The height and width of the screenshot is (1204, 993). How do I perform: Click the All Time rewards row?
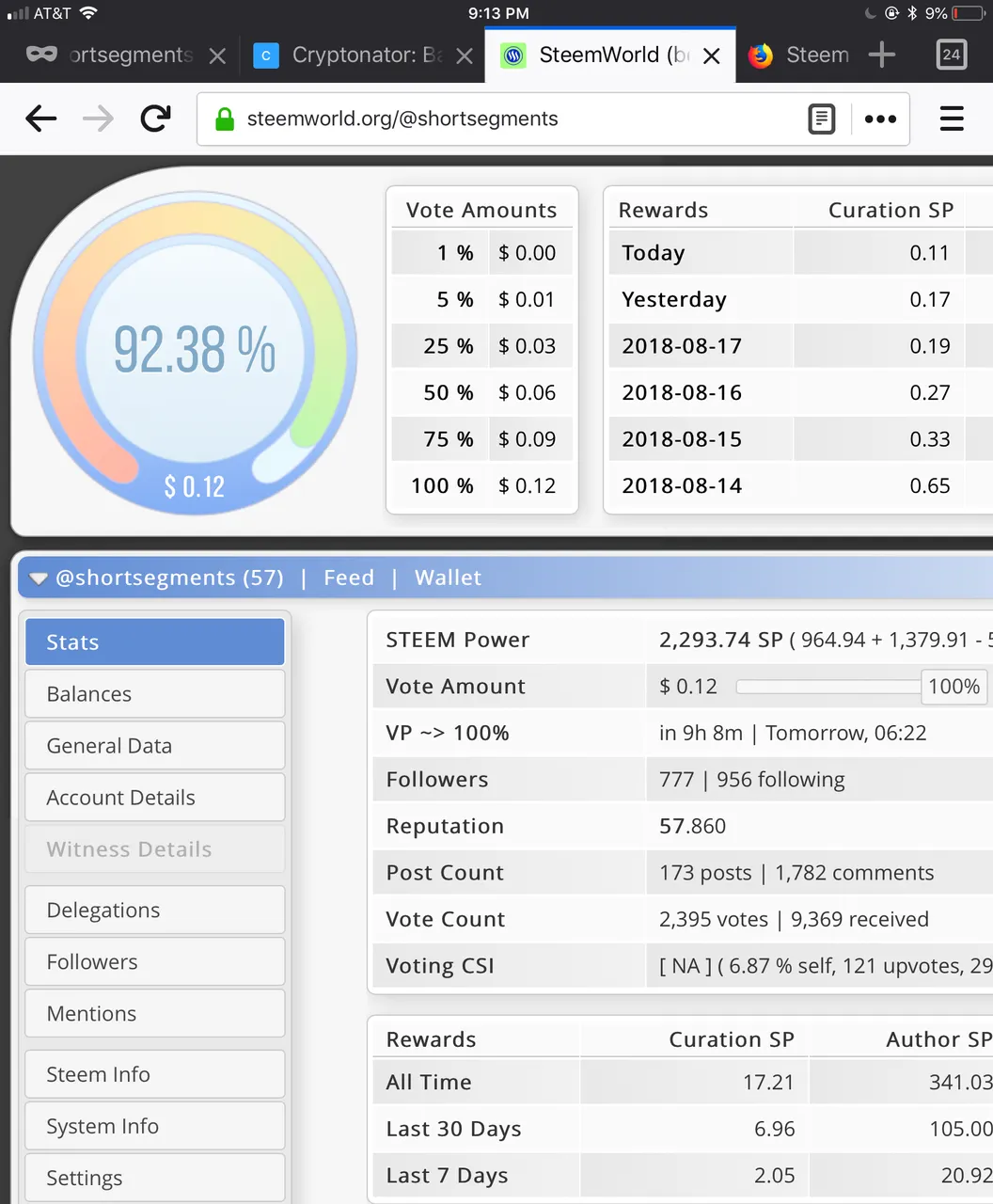(683, 1083)
